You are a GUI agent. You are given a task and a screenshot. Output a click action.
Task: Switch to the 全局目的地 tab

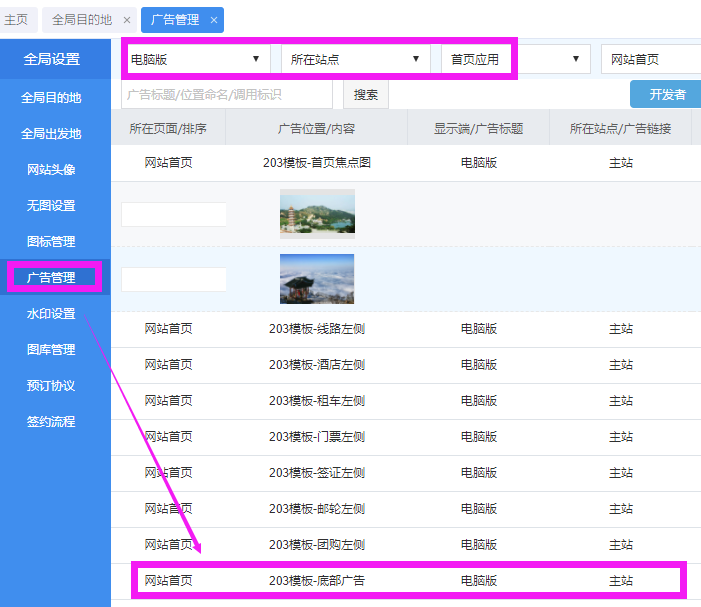(82, 20)
